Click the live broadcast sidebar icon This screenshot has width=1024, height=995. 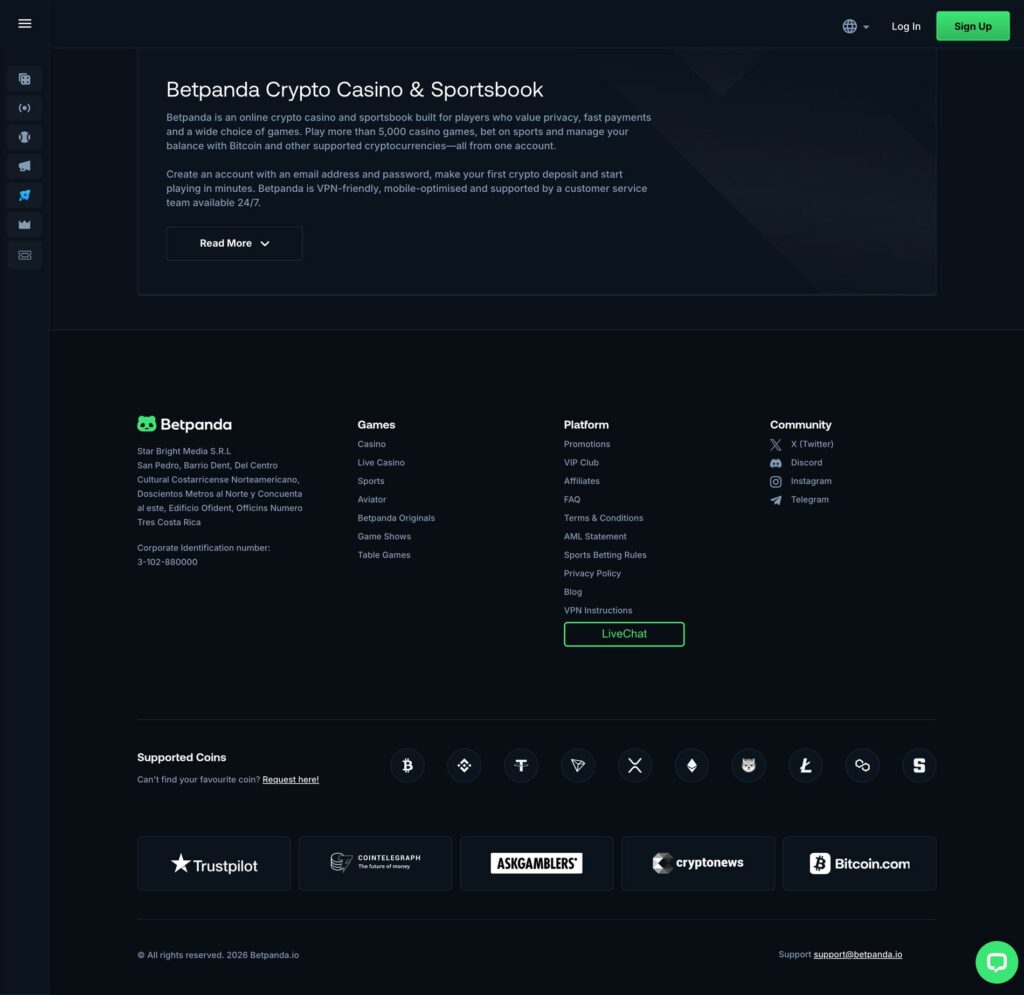pyautogui.click(x=25, y=108)
